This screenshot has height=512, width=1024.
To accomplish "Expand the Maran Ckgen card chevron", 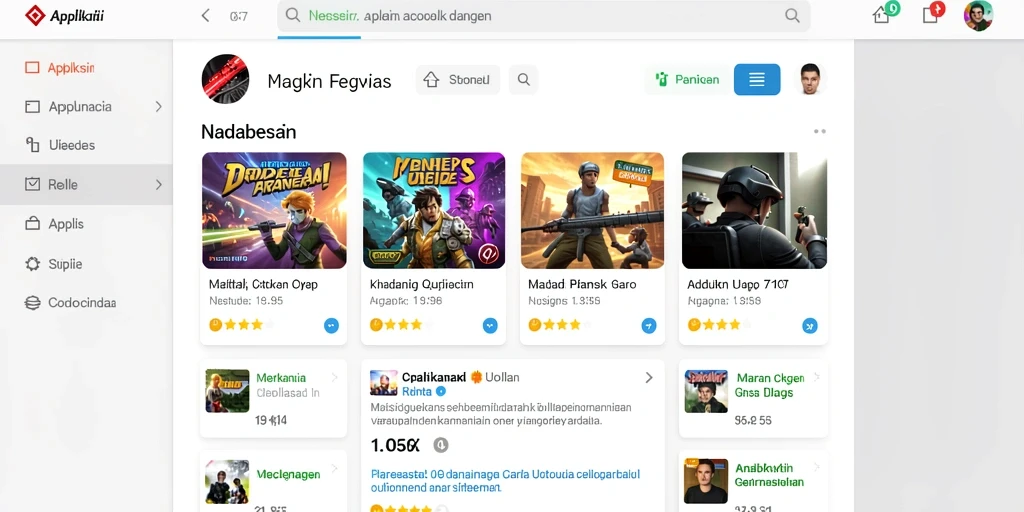I will pyautogui.click(x=816, y=377).
